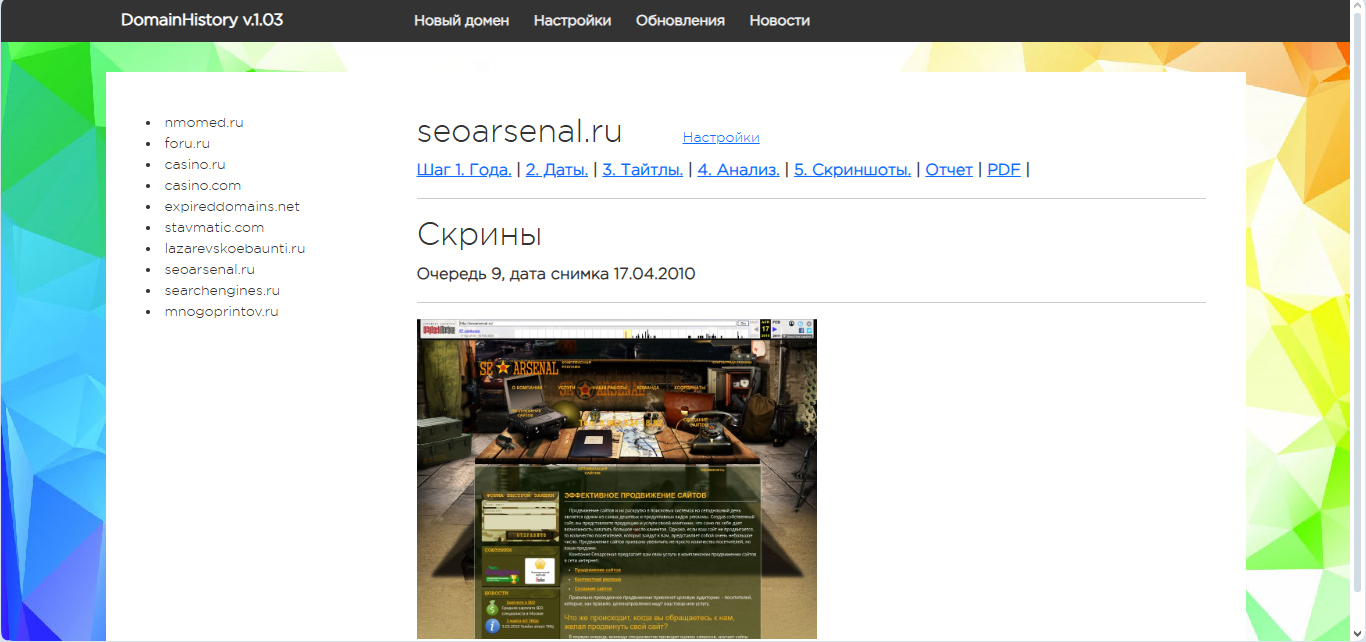Image resolution: width=1366 pixels, height=642 pixels.
Task: Open the 5. Скриншоты step
Action: [x=852, y=170]
